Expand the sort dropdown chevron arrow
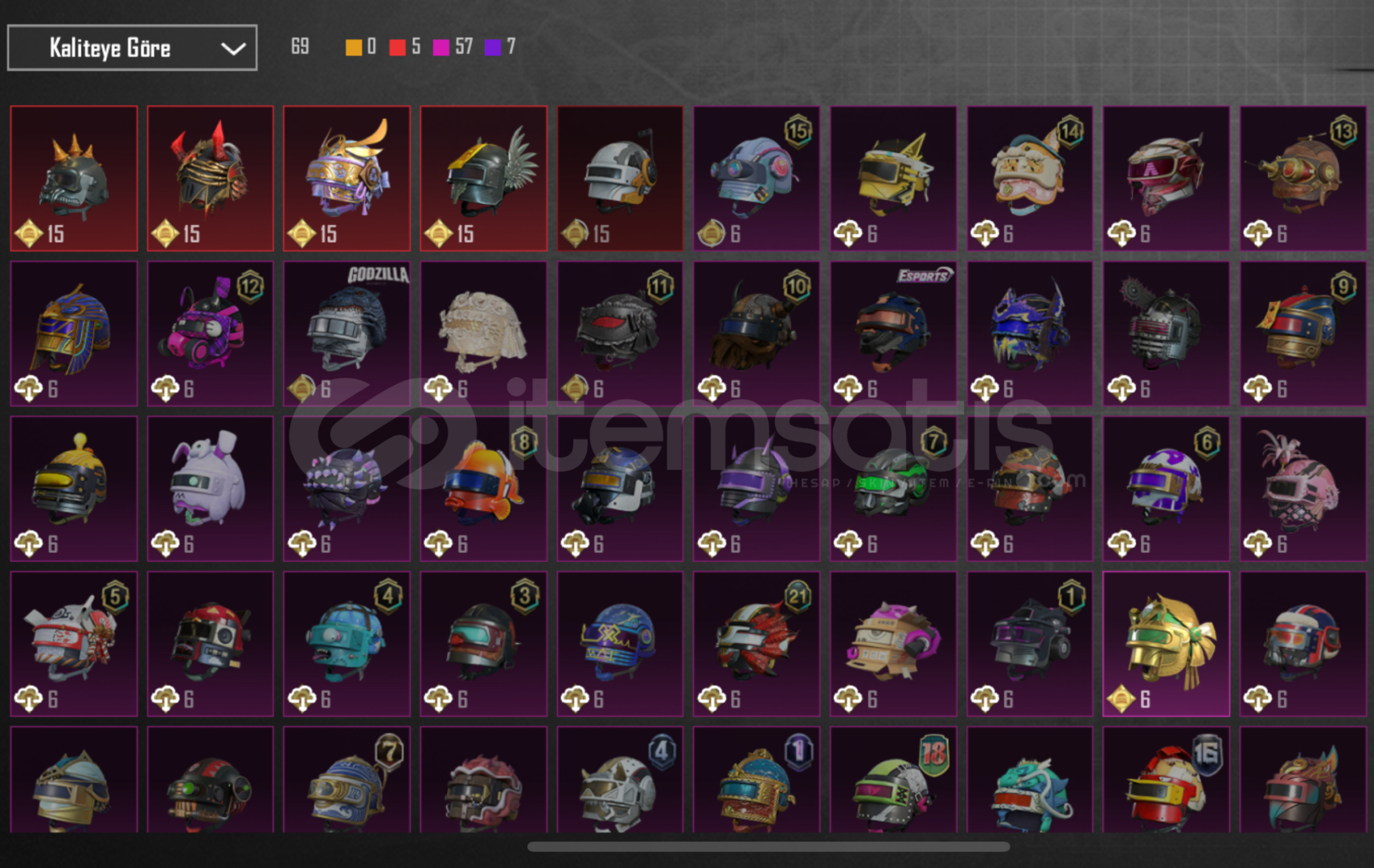Viewport: 1374px width, 868px height. pos(233,49)
